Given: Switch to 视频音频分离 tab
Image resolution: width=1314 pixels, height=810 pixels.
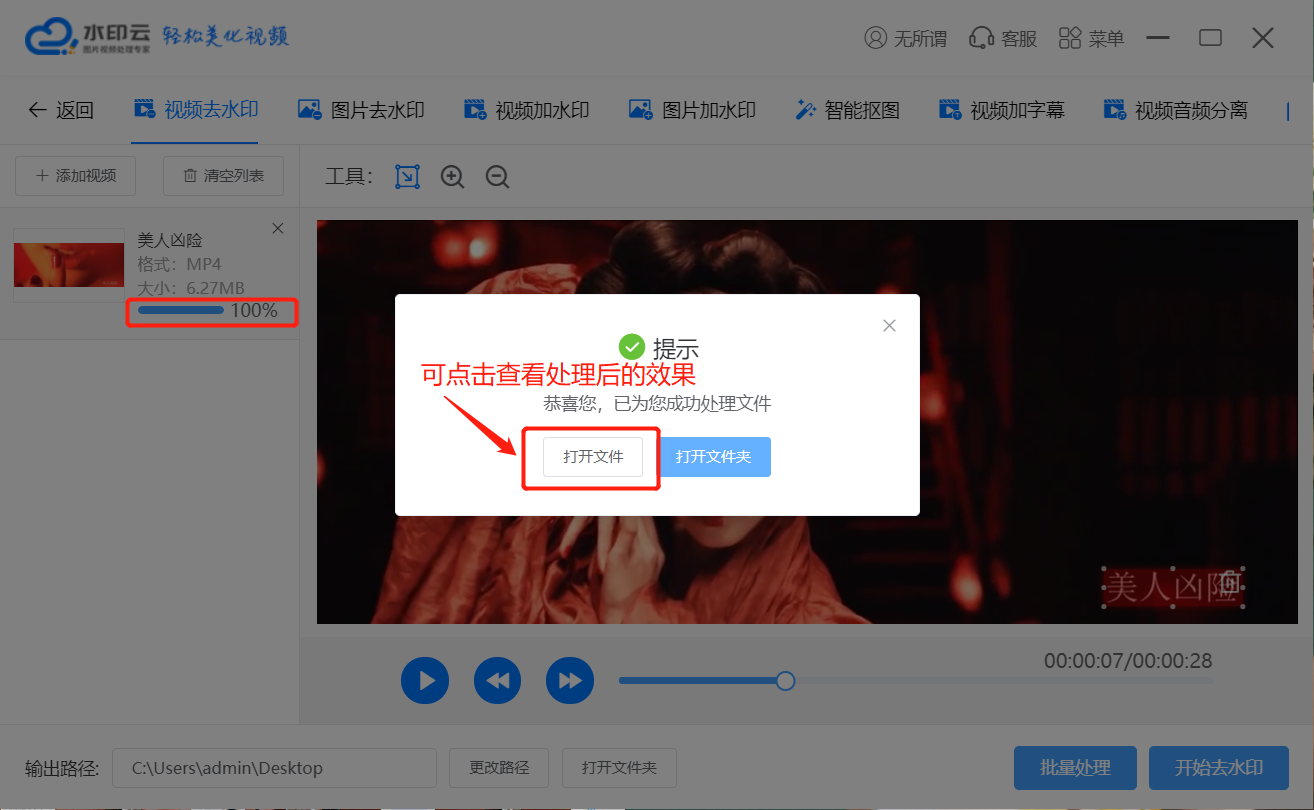Looking at the screenshot, I should tap(1175, 110).
